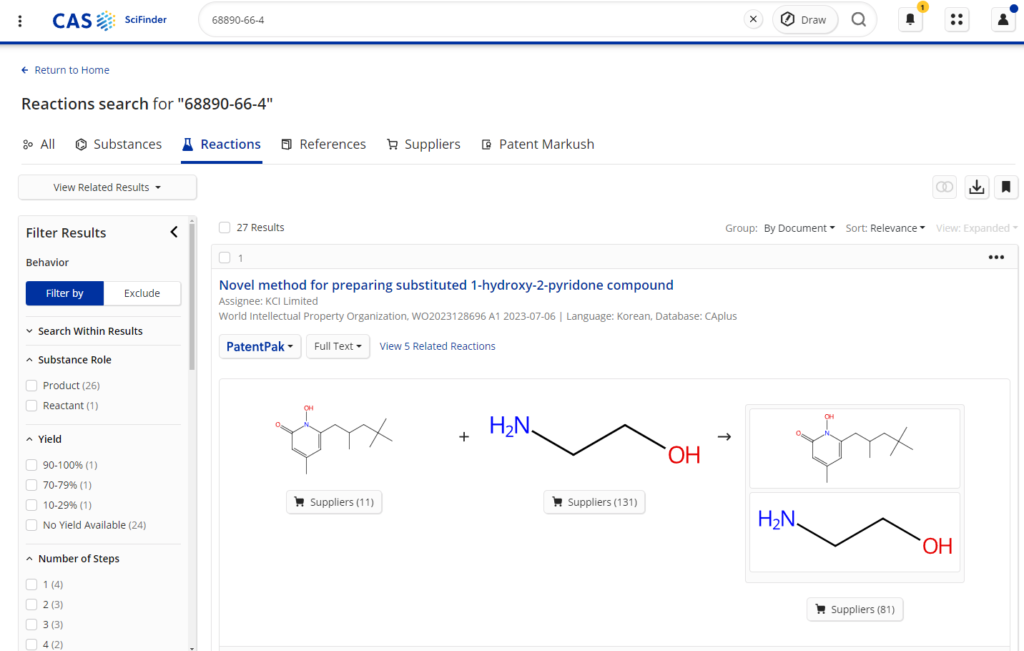Click the Return to Home link
1024x651 pixels.
66,70
